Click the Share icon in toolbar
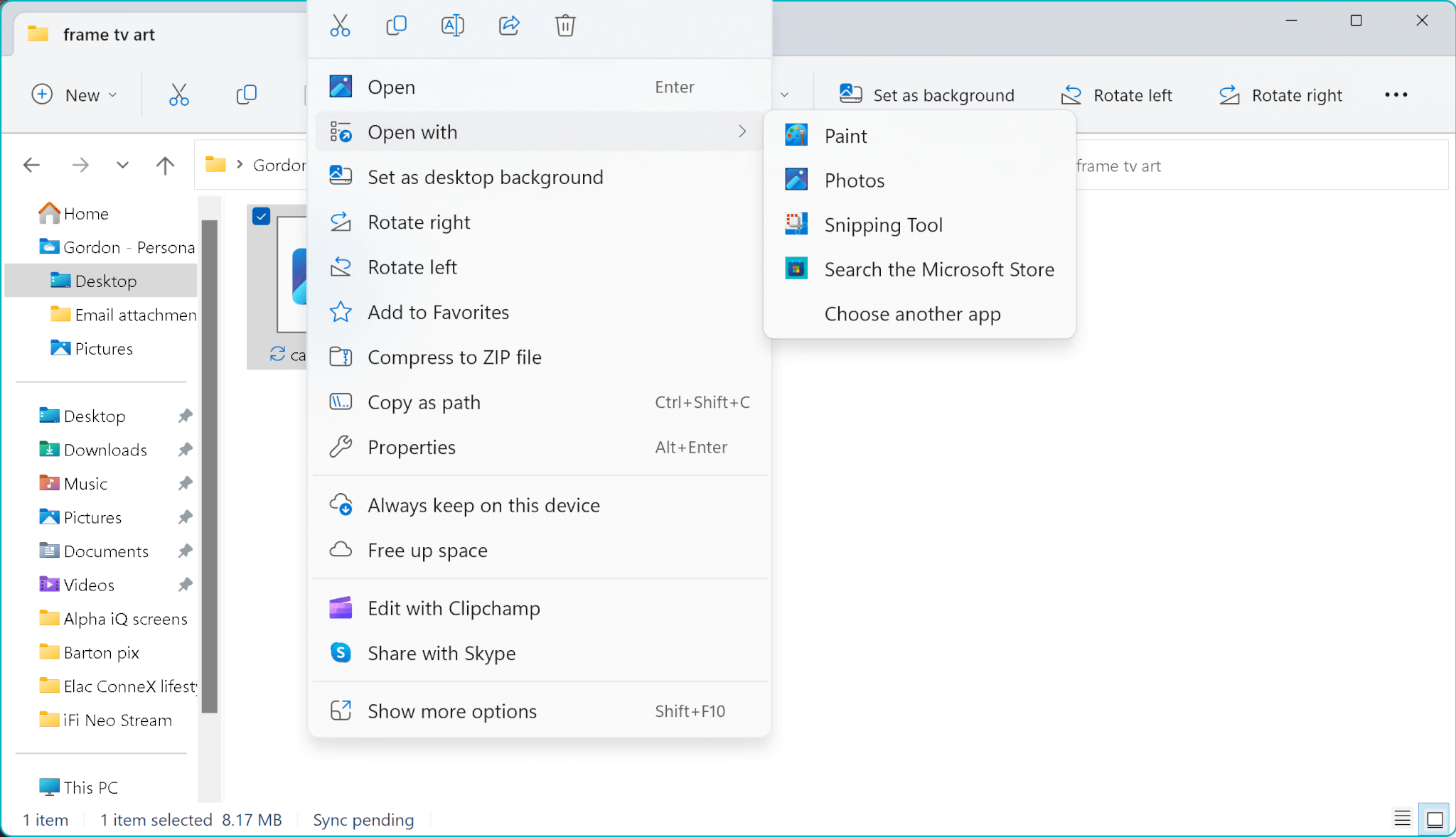 point(510,26)
